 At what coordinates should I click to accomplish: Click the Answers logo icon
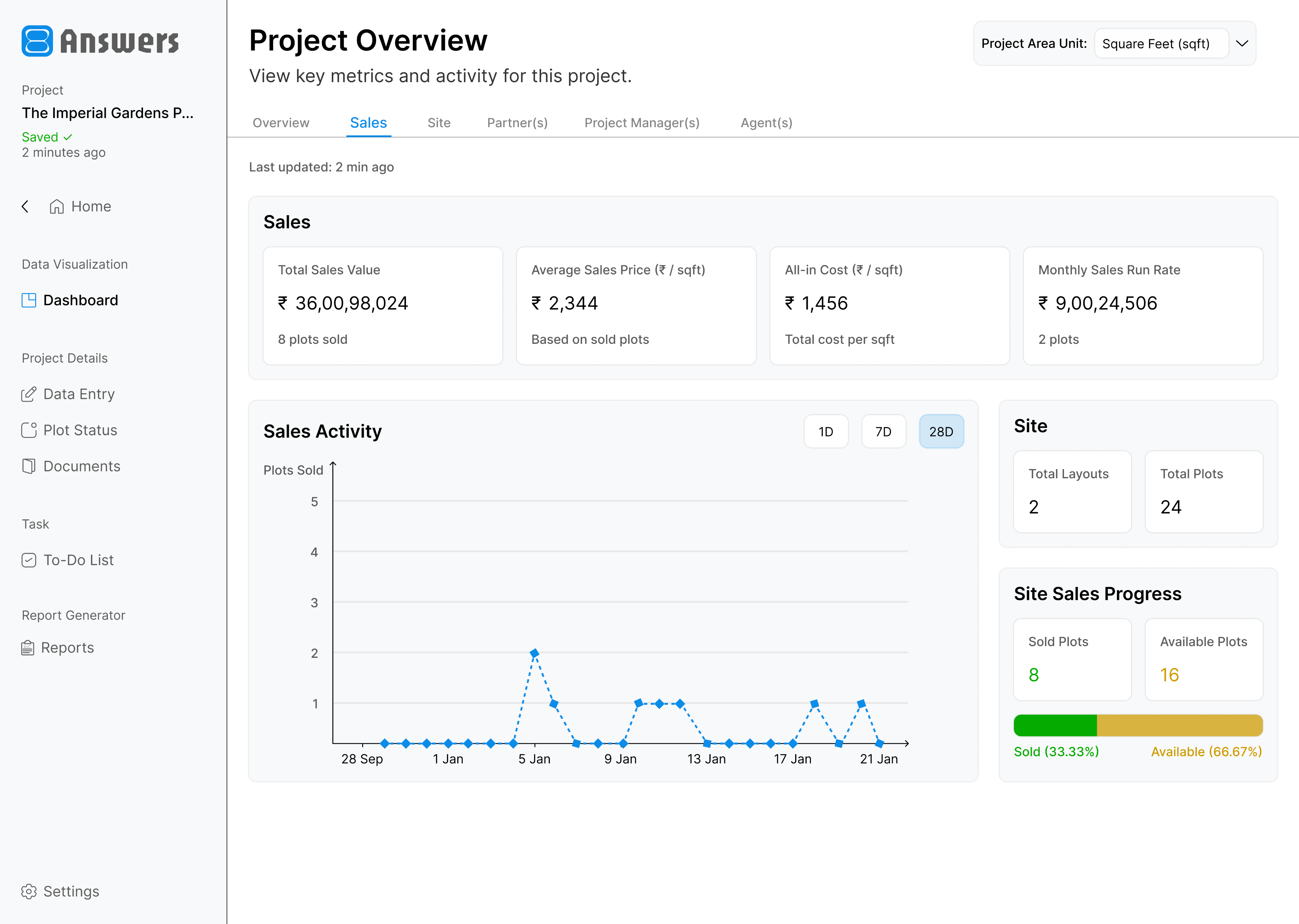37,41
